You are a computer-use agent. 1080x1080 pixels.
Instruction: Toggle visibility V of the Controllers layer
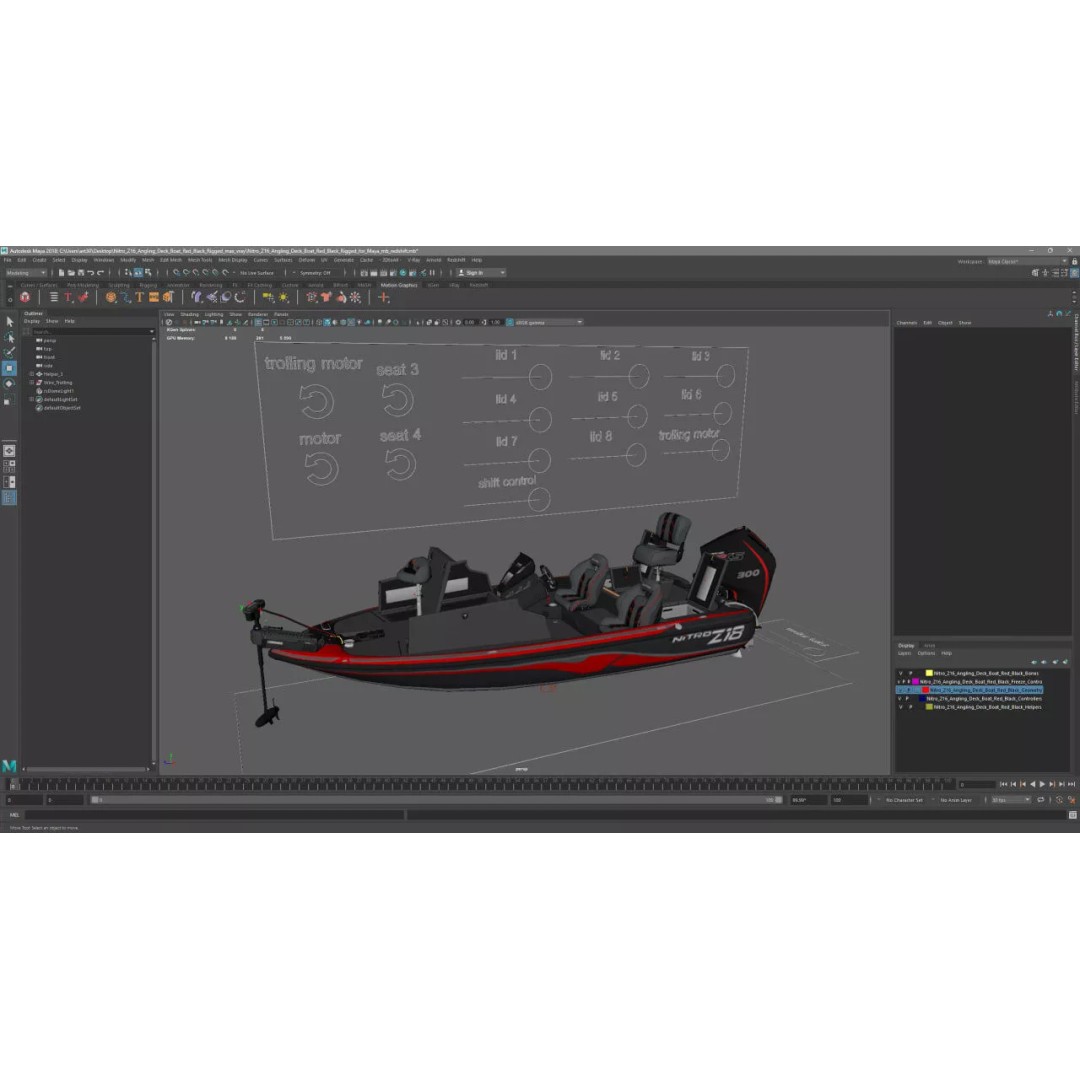tap(900, 698)
